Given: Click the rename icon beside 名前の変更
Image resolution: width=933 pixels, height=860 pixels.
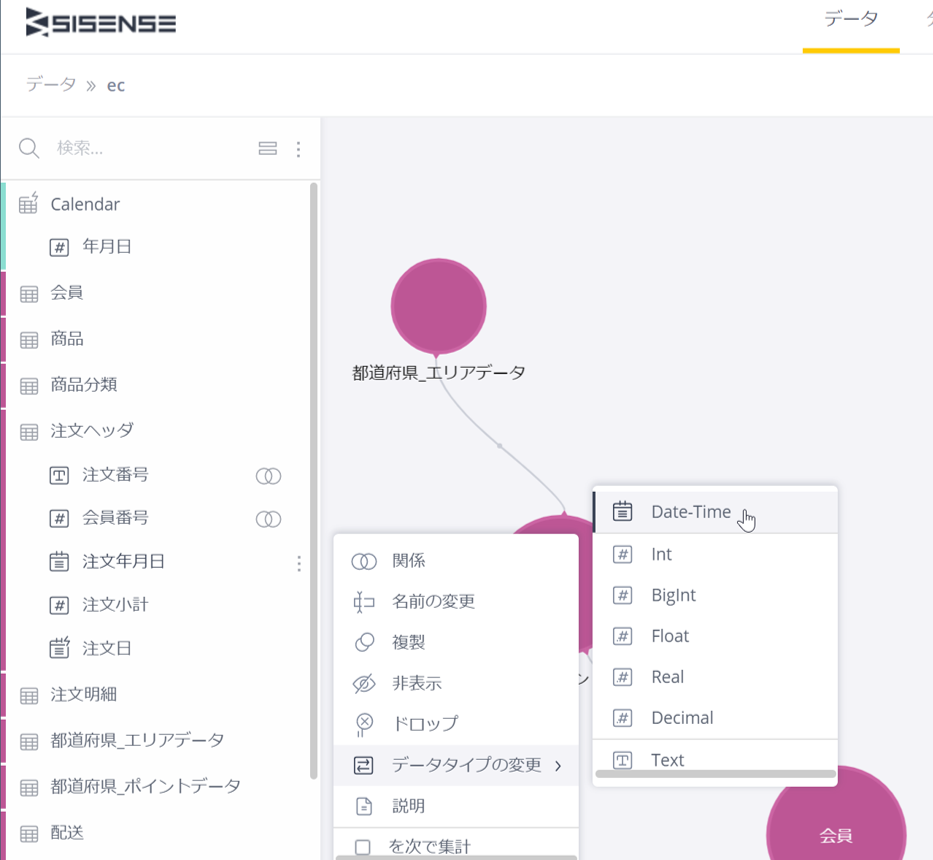Looking at the screenshot, I should [x=364, y=602].
